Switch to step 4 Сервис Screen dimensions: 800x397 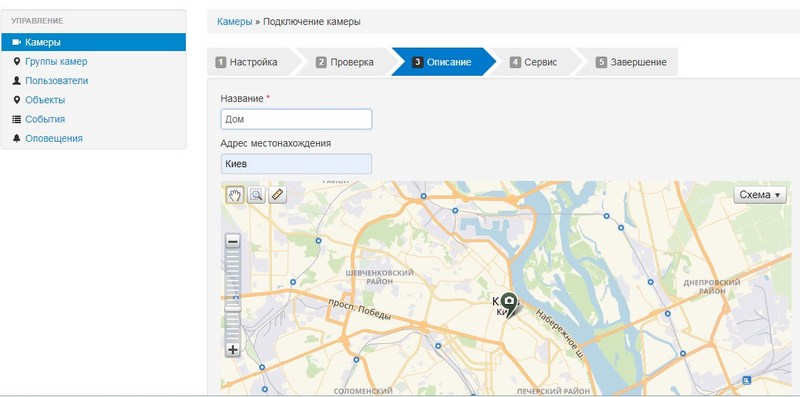coord(534,62)
